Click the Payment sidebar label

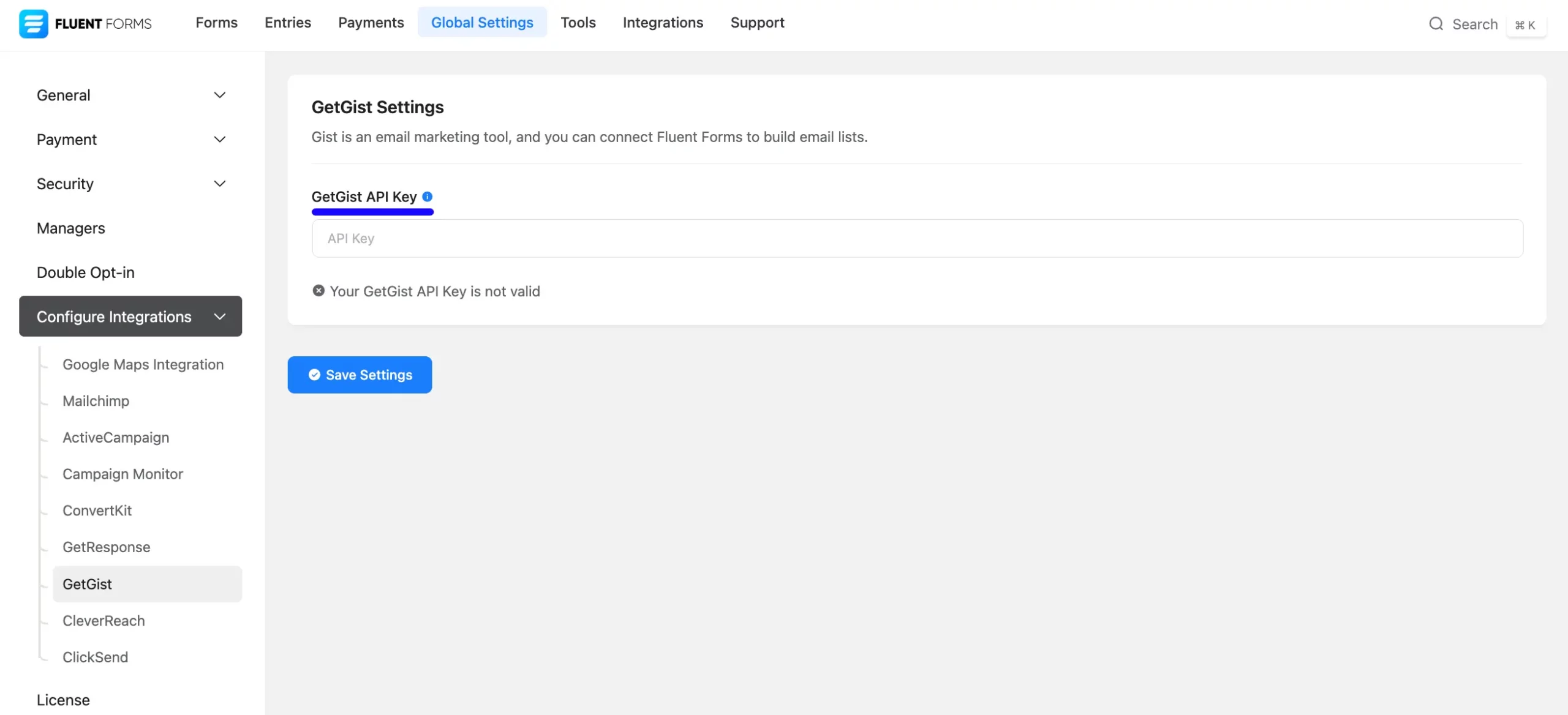pyautogui.click(x=67, y=140)
